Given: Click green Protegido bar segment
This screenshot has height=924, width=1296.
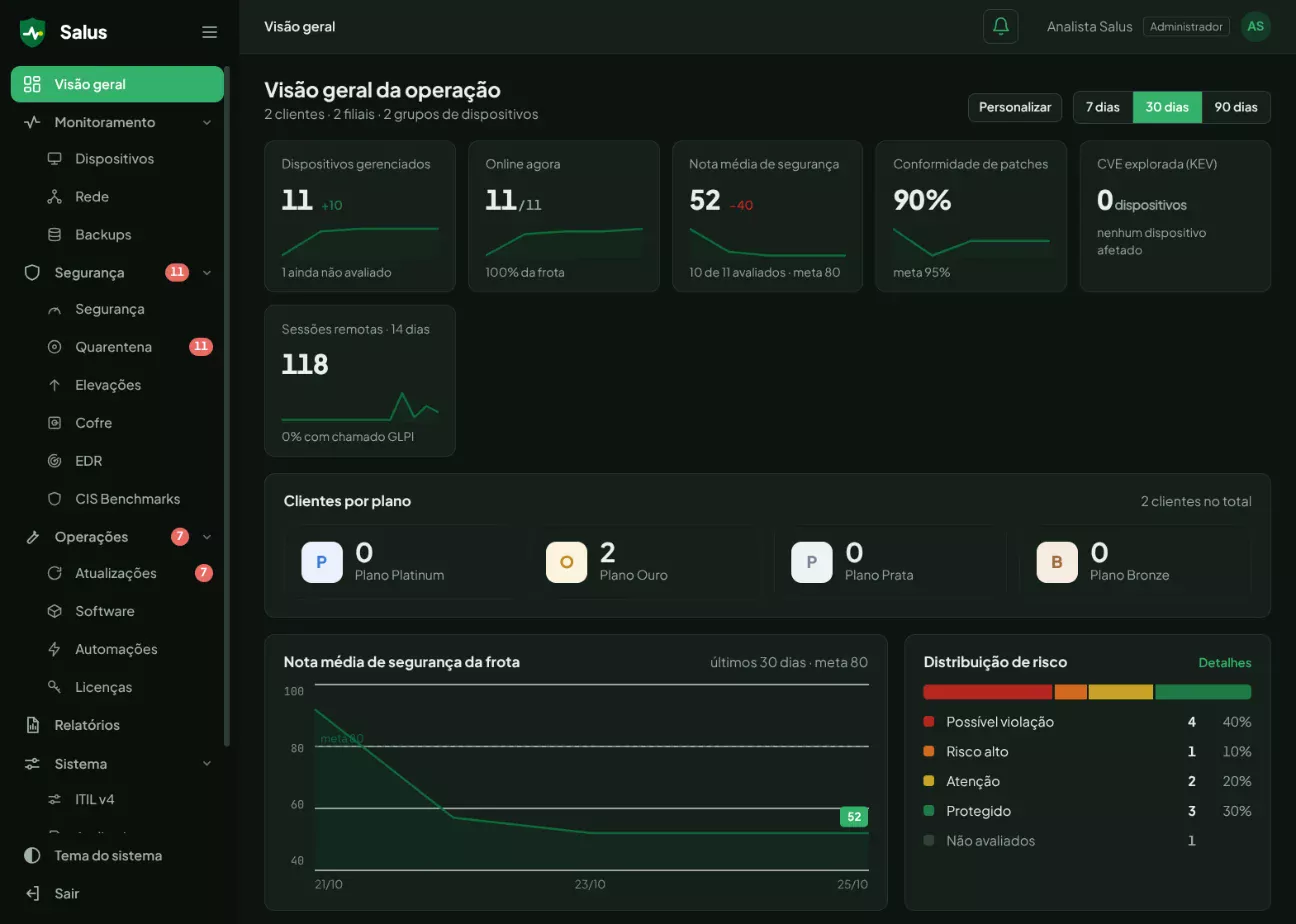Looking at the screenshot, I should tap(1203, 692).
